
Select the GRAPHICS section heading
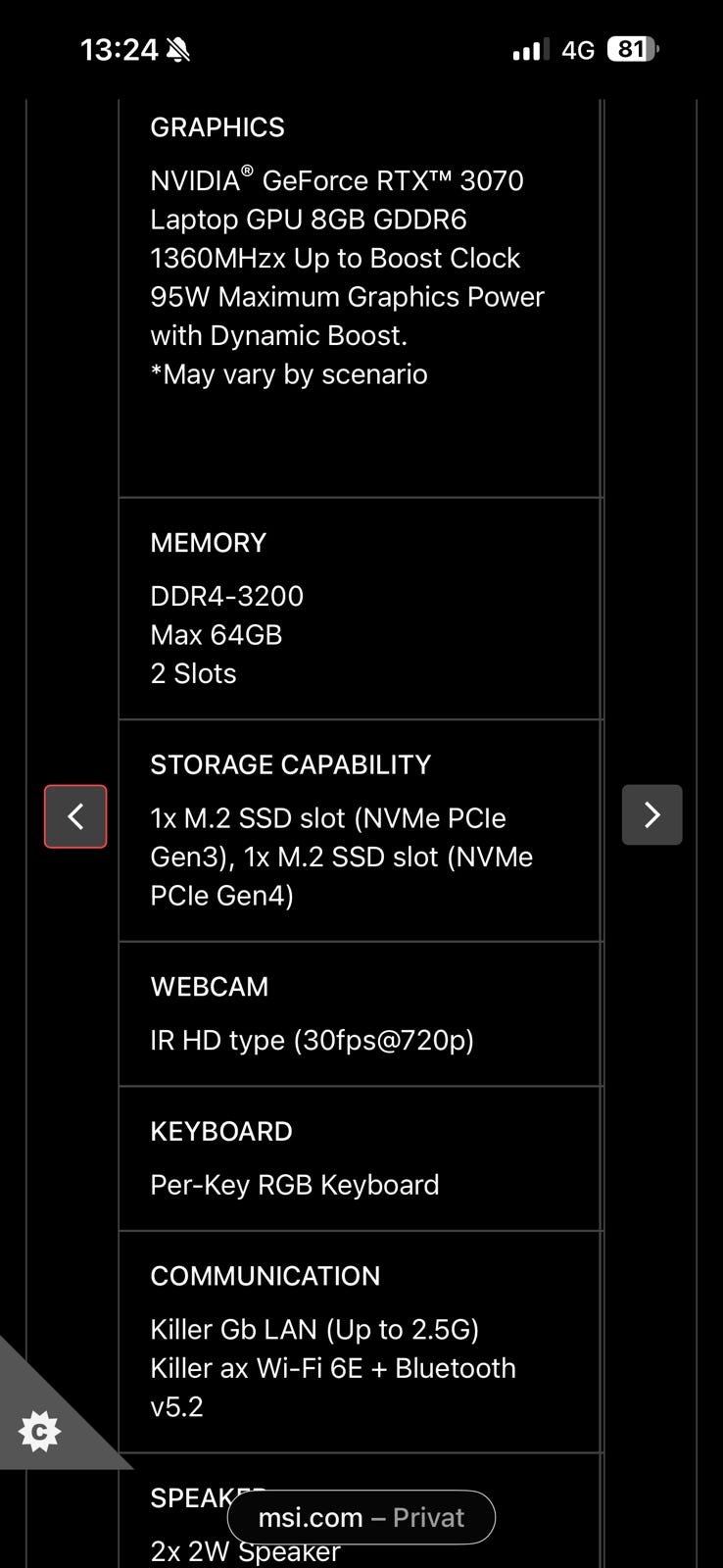[217, 127]
